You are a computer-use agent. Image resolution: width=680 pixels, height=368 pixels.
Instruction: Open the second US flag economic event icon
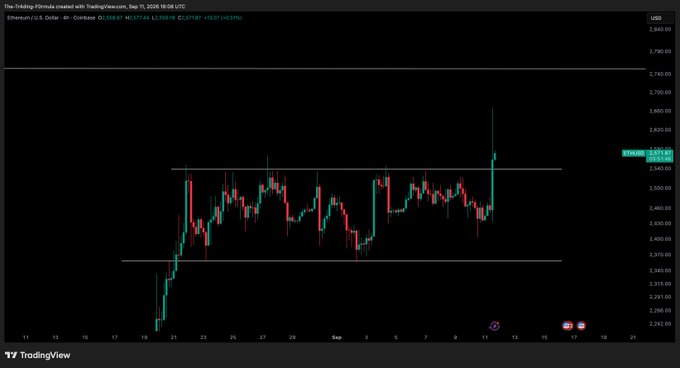pos(581,326)
